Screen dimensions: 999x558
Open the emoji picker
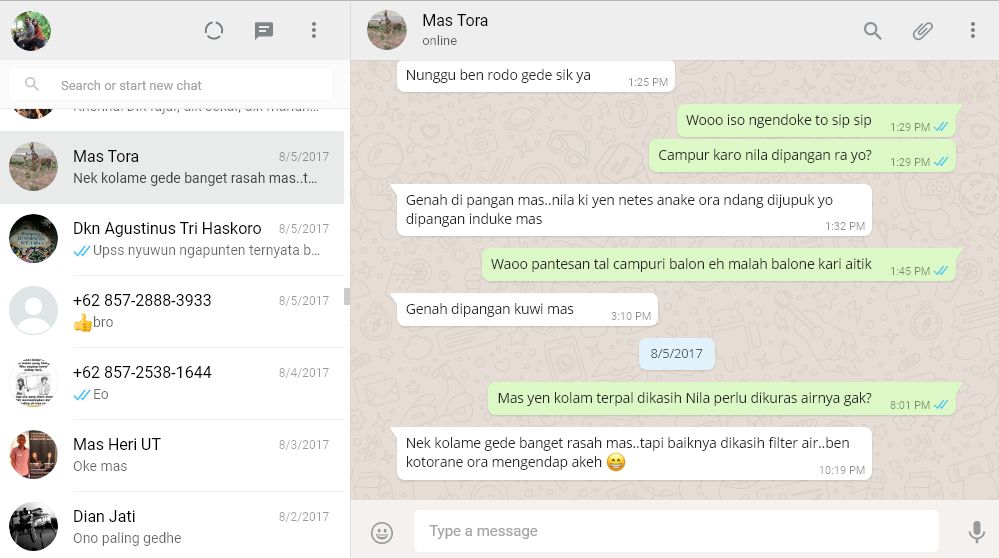tap(382, 533)
